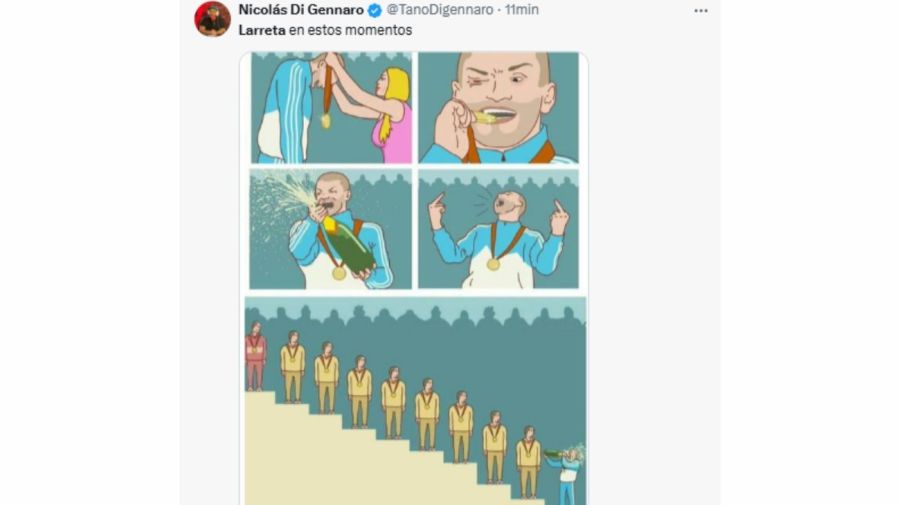The image size is (900, 505).
Task: Open the medal-biting close-up panel
Action: (x=498, y=108)
